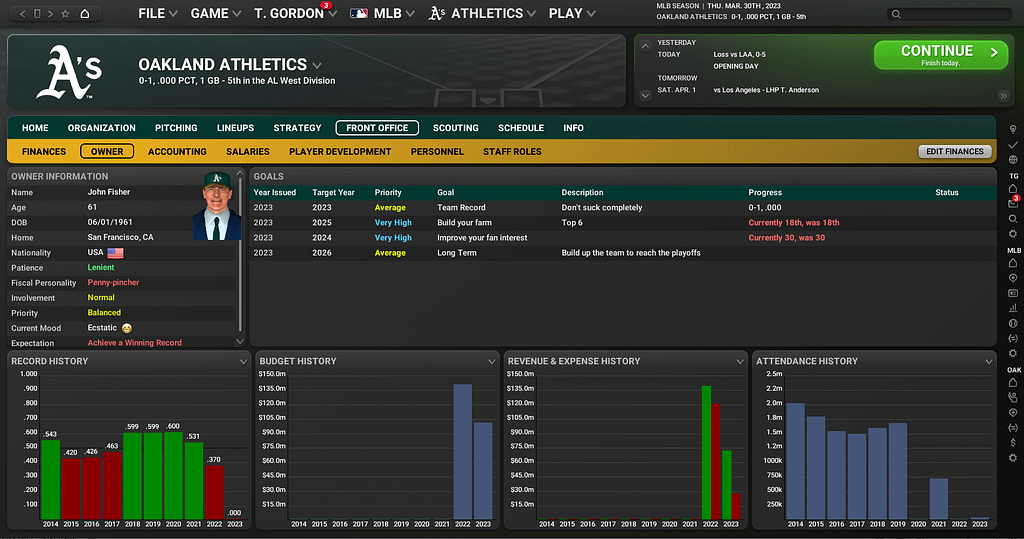Open the OAK team home icon

[1013, 383]
